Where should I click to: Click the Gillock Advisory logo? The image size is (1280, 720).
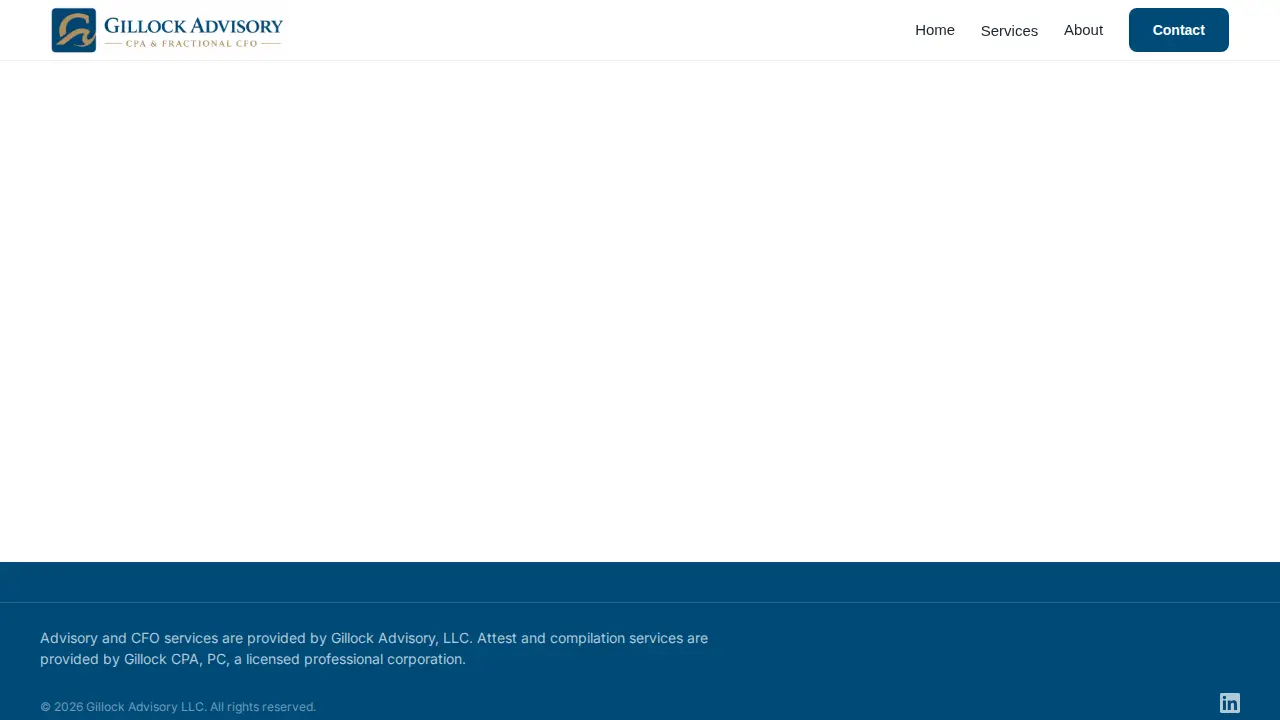(x=167, y=30)
